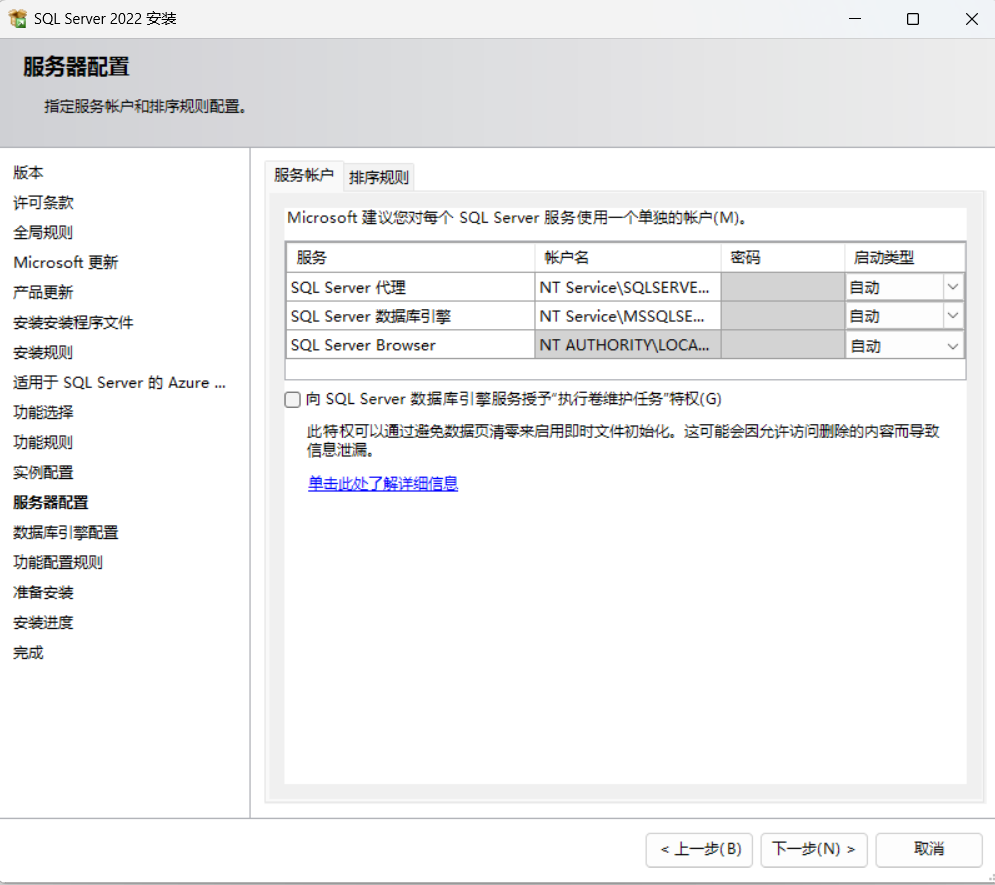Select the bold 服务器配置 step in the sidebar

(x=51, y=502)
